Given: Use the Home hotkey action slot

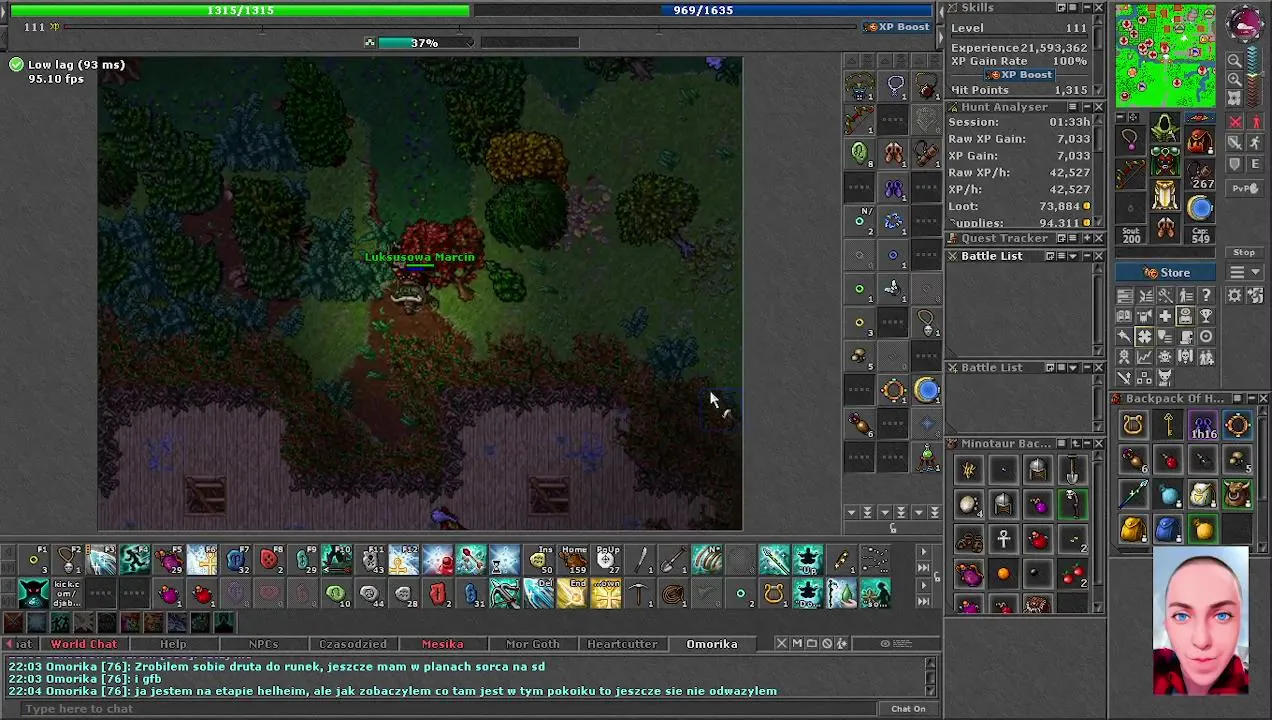Looking at the screenshot, I should point(573,559).
